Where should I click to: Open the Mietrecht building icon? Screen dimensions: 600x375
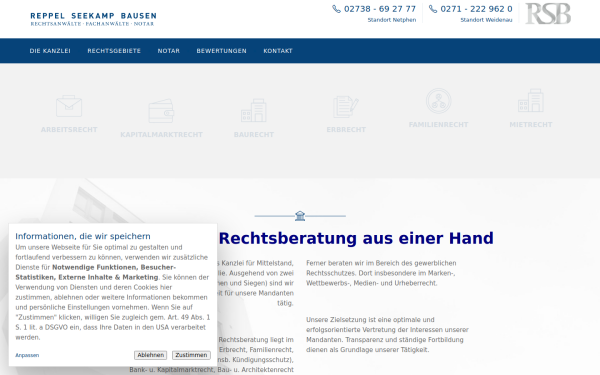click(531, 101)
